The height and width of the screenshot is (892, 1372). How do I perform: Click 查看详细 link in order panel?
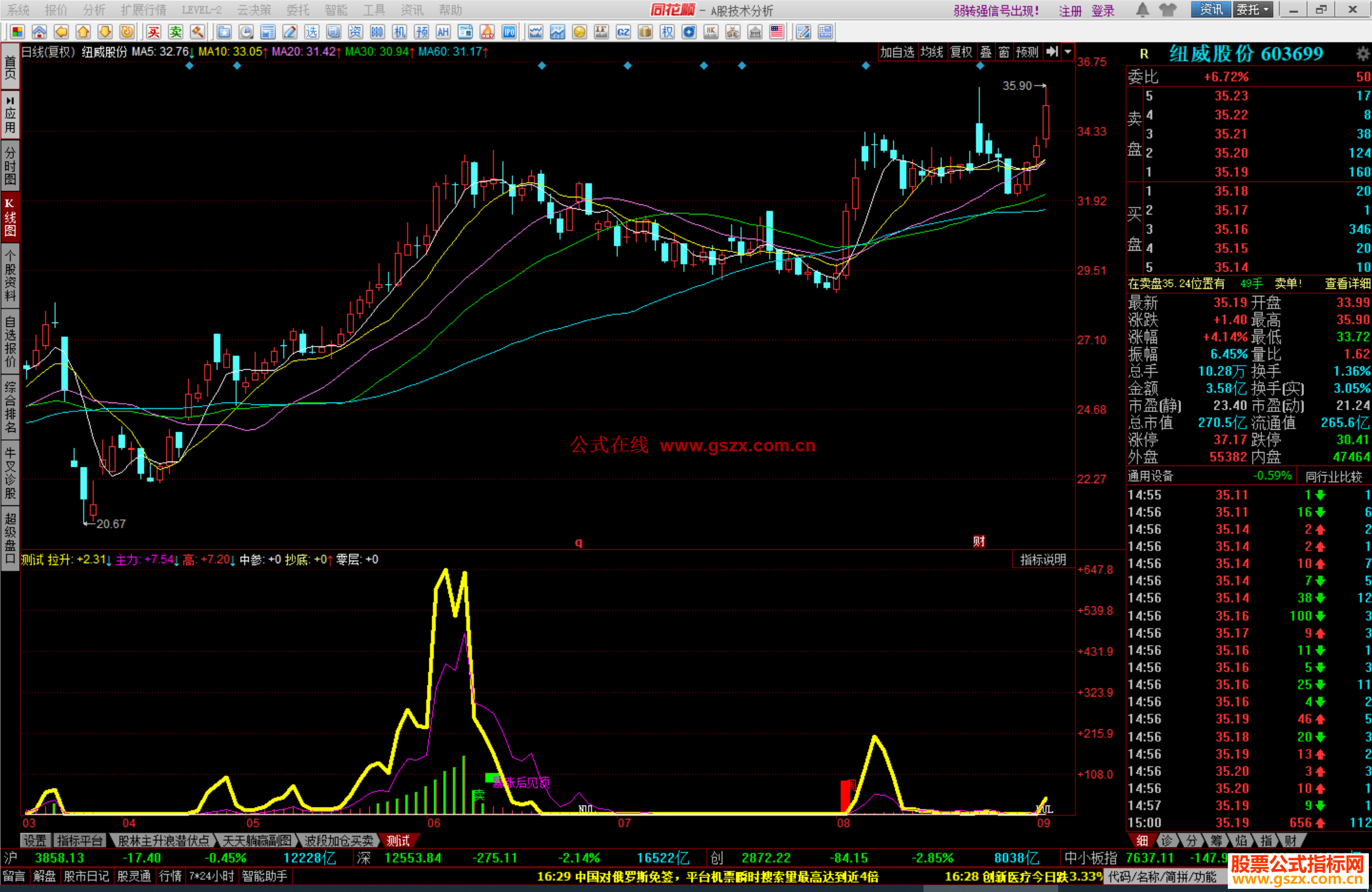point(1347,284)
